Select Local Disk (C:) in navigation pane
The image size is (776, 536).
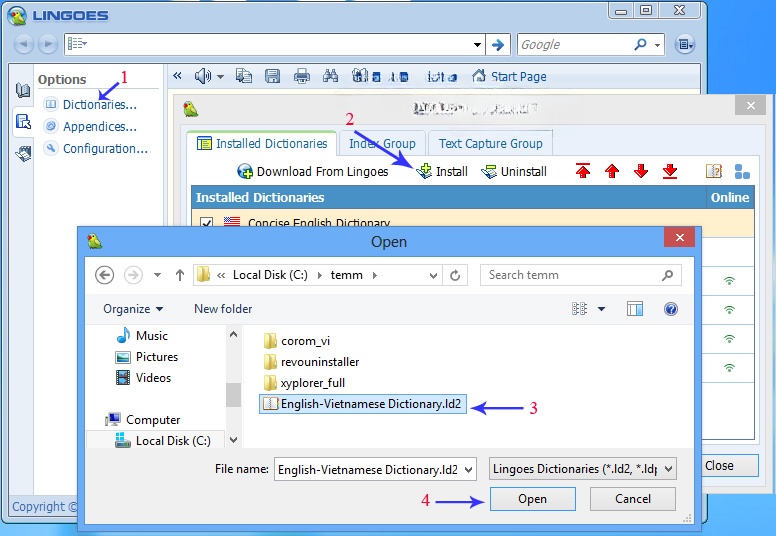(x=163, y=440)
